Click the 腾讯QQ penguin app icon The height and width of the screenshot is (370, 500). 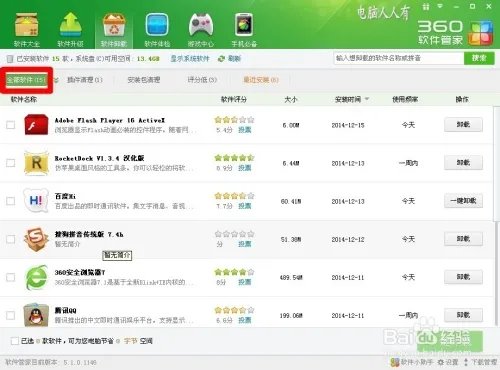36,315
